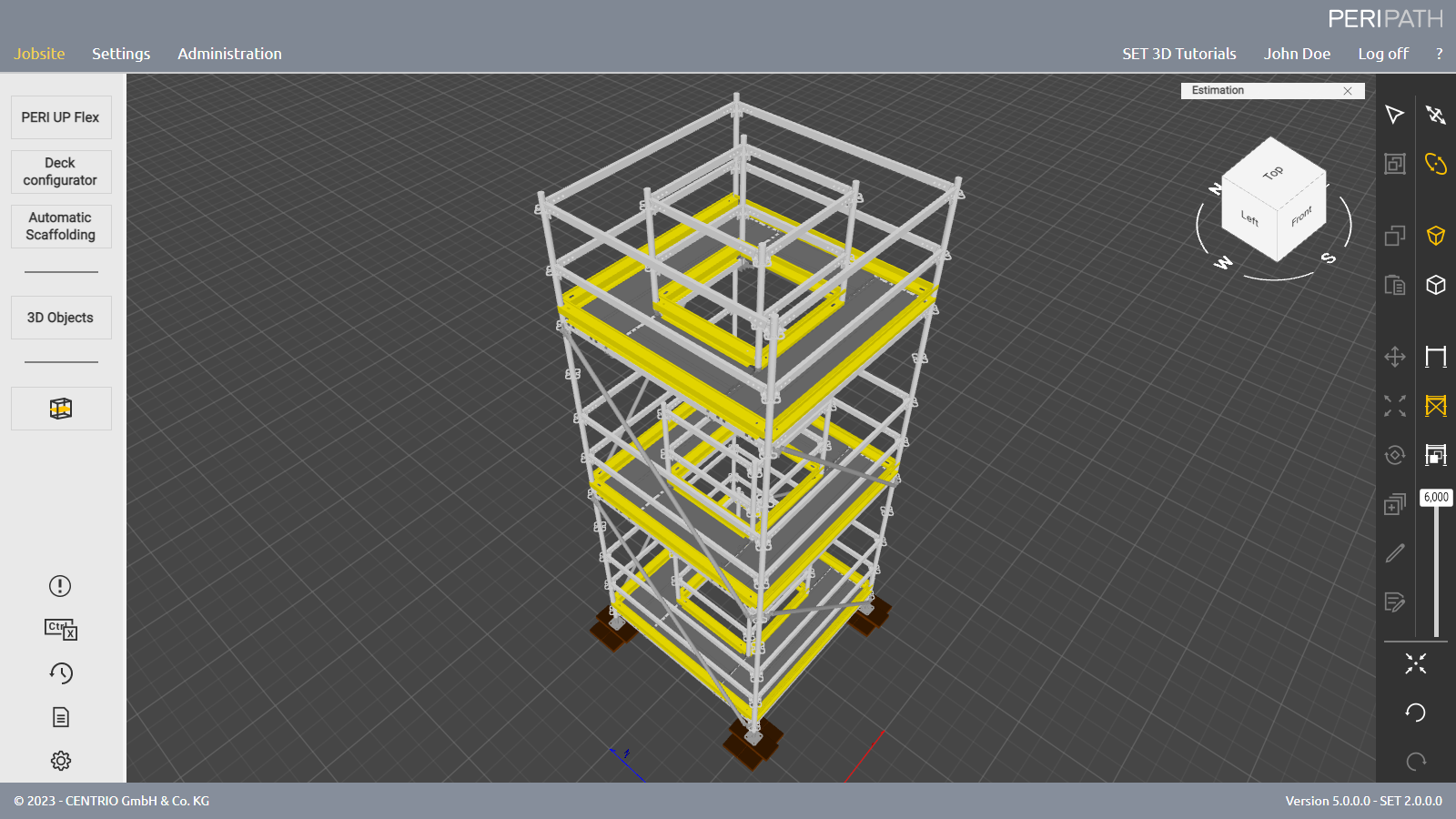Click the pan arrows tool icon
This screenshot has height=819, width=1456.
pyautogui.click(x=1394, y=357)
